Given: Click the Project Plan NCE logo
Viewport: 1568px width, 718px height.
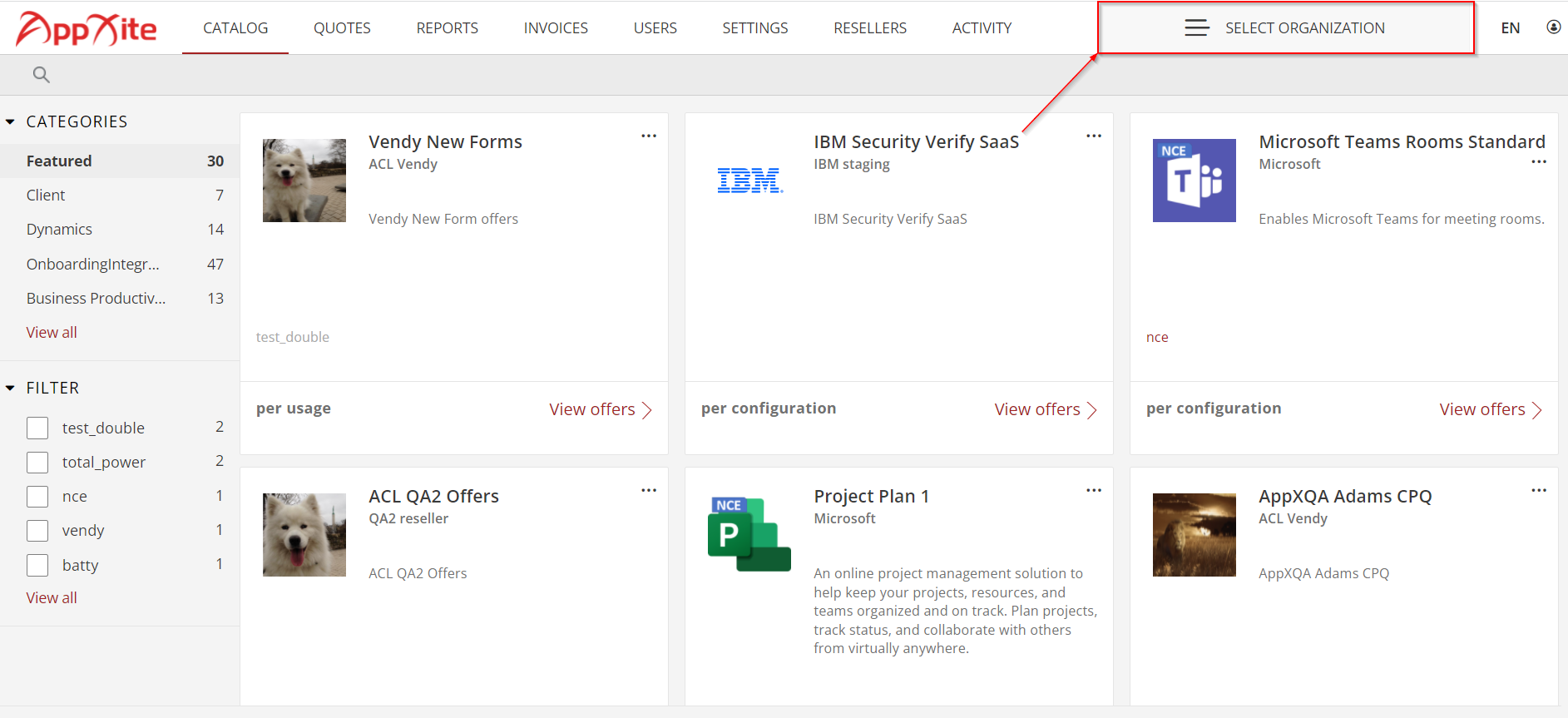Looking at the screenshot, I should (x=749, y=535).
